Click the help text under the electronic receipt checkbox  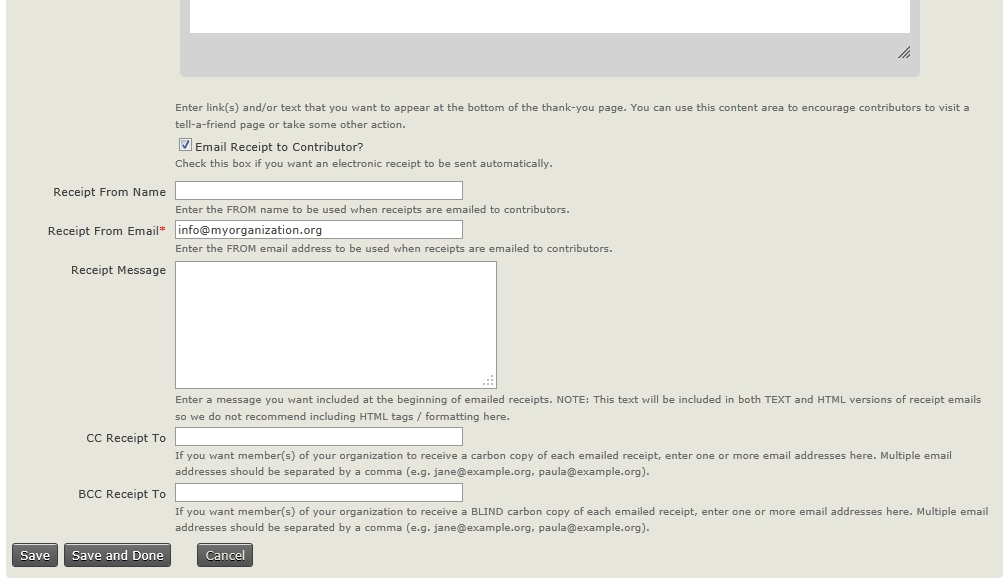pyautogui.click(x=363, y=163)
